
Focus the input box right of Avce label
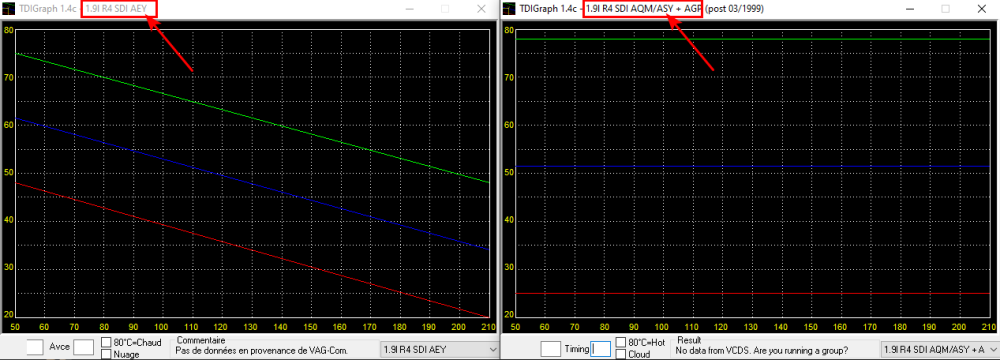84,347
